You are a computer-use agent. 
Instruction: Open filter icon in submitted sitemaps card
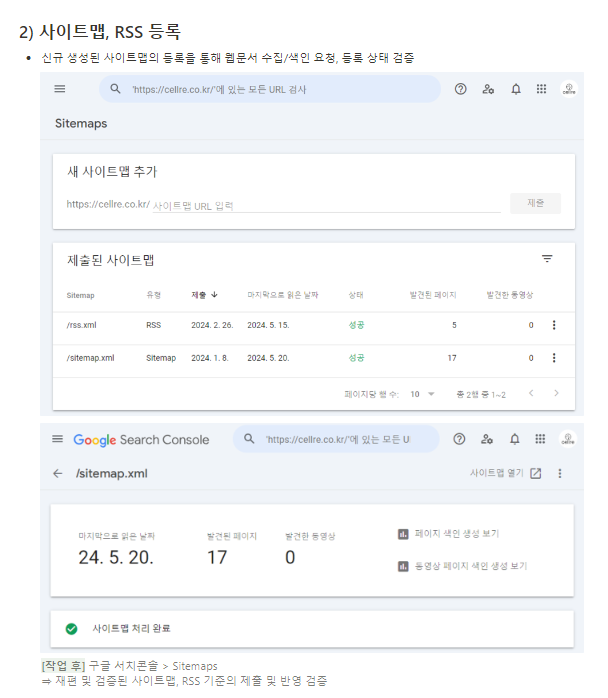pyautogui.click(x=547, y=259)
